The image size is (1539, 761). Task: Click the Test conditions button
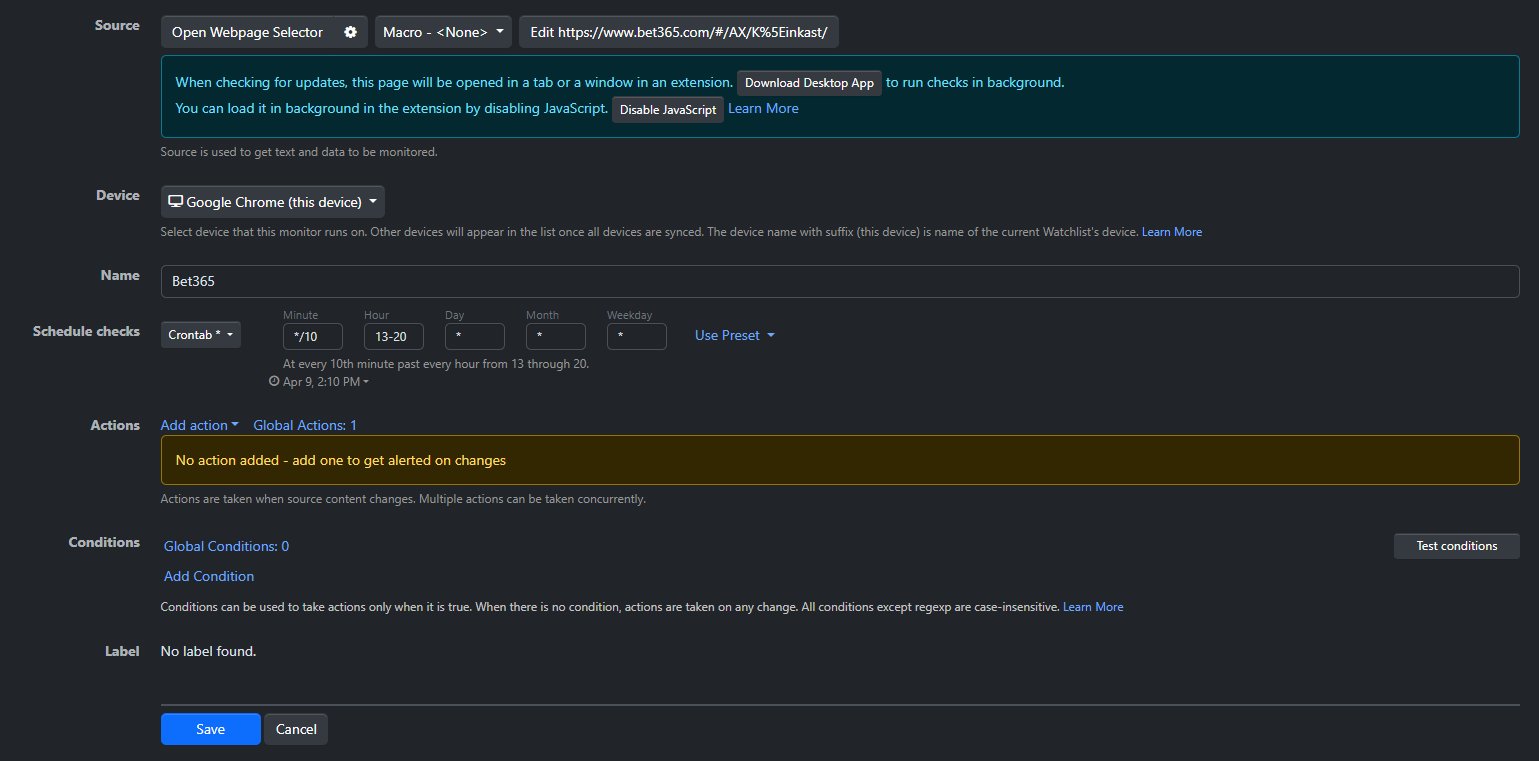(x=1456, y=546)
